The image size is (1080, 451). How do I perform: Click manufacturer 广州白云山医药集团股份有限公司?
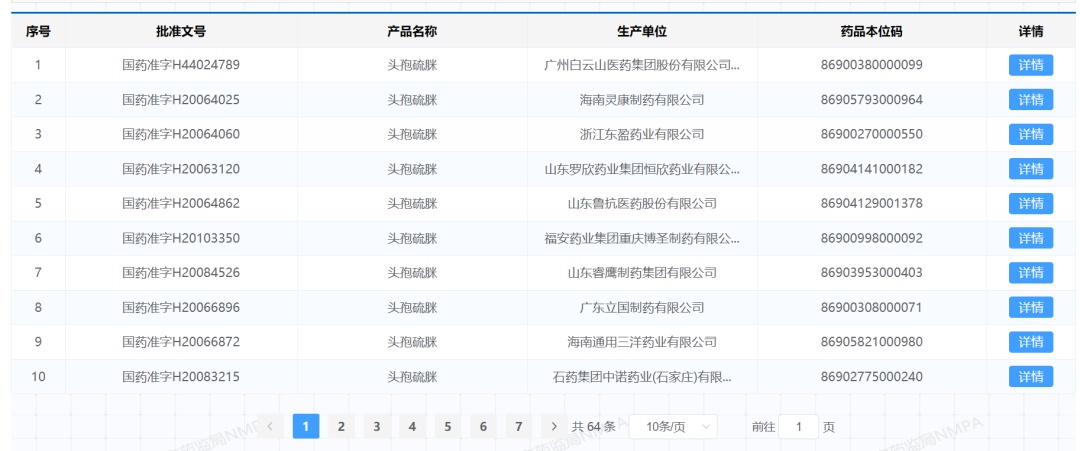(x=642, y=65)
